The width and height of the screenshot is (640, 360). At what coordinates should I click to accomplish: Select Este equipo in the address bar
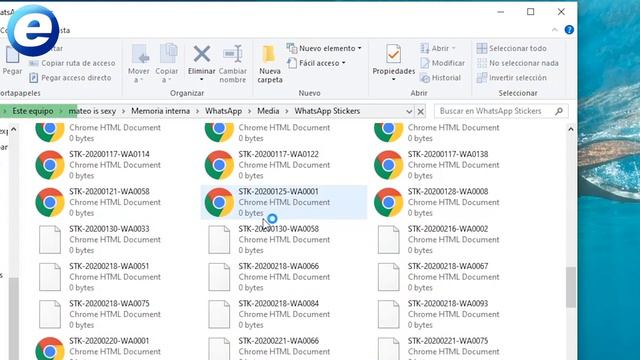33,111
